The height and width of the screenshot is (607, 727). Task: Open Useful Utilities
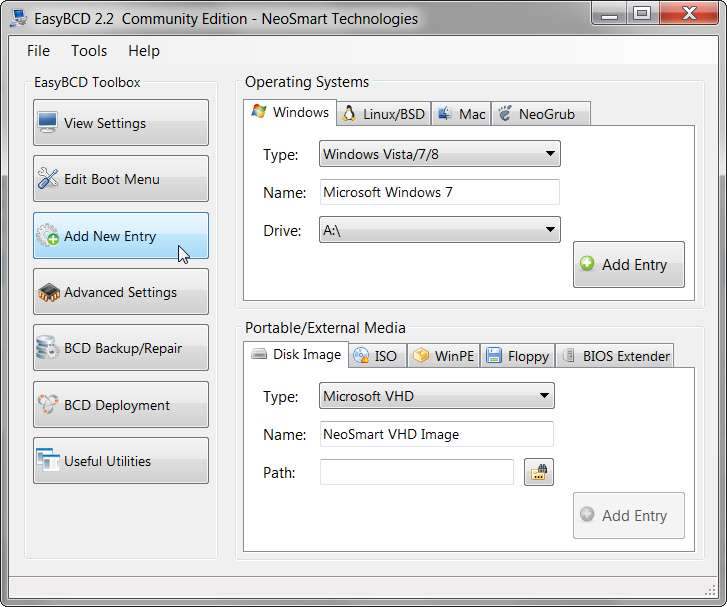pos(121,461)
